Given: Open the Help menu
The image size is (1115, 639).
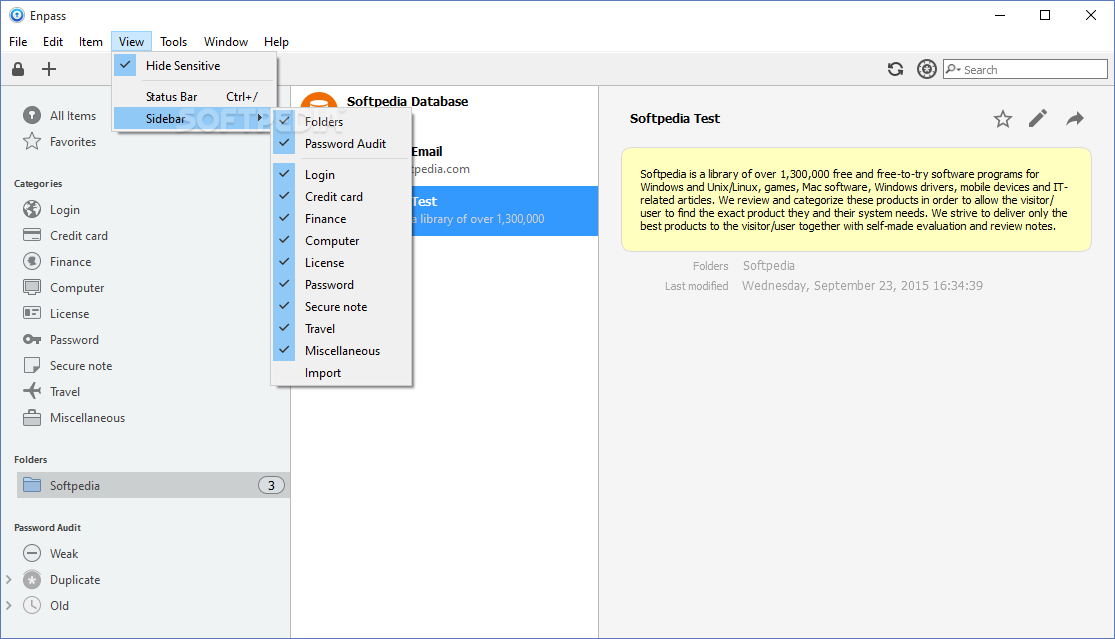Looking at the screenshot, I should [x=276, y=41].
